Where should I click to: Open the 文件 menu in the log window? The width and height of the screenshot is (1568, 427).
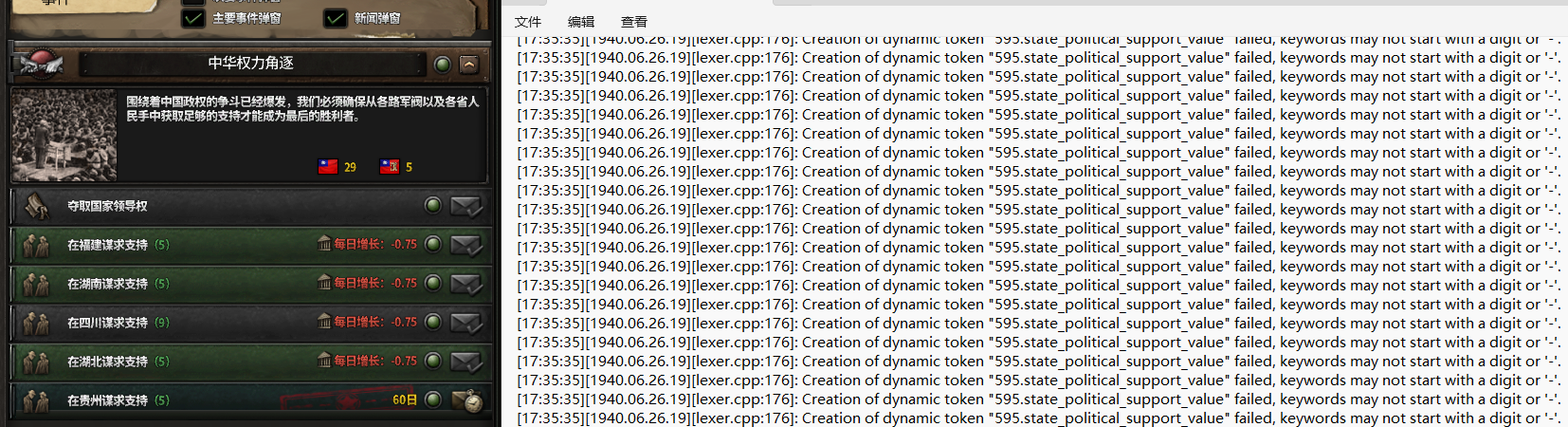pos(528,21)
